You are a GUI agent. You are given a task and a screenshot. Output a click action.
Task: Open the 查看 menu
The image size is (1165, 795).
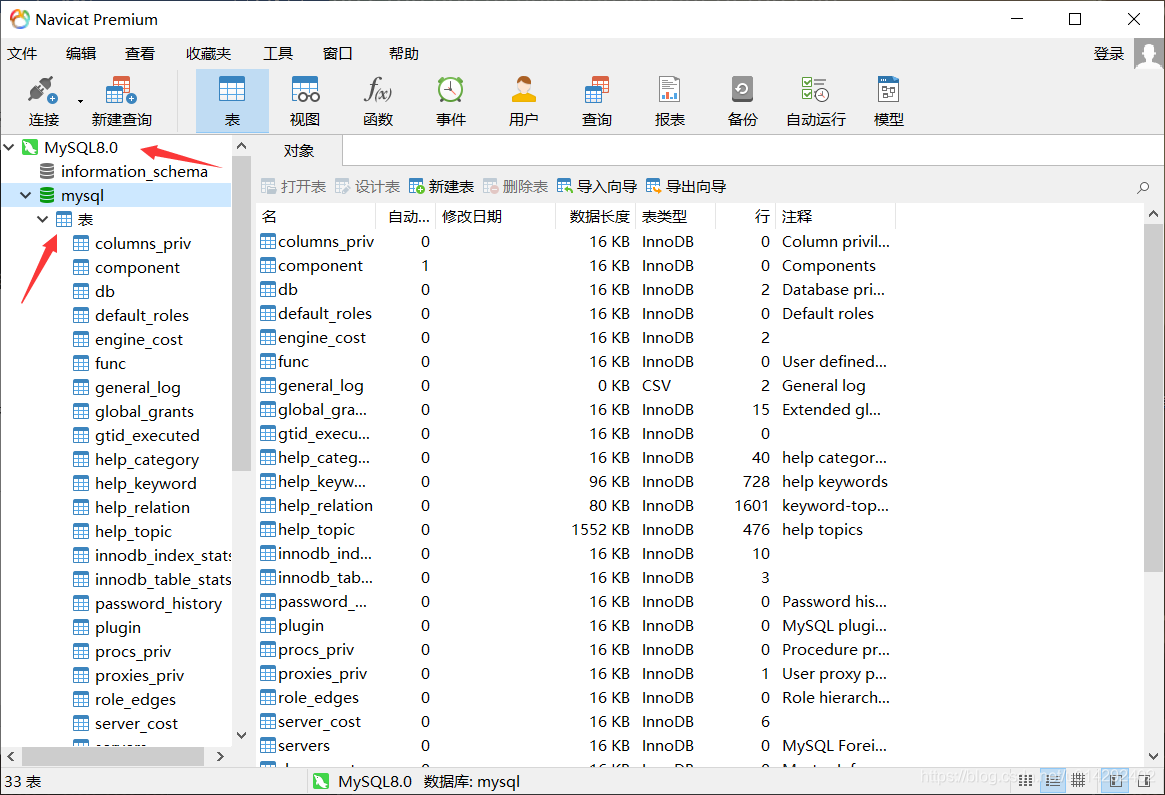pos(140,53)
